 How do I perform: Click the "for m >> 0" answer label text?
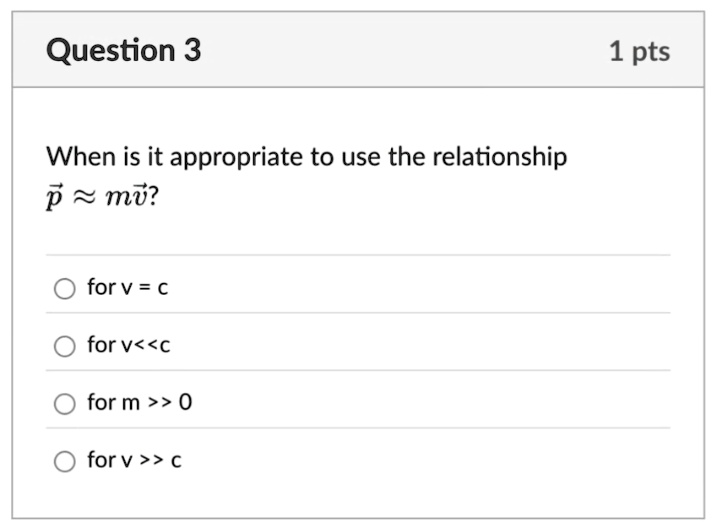(x=140, y=402)
